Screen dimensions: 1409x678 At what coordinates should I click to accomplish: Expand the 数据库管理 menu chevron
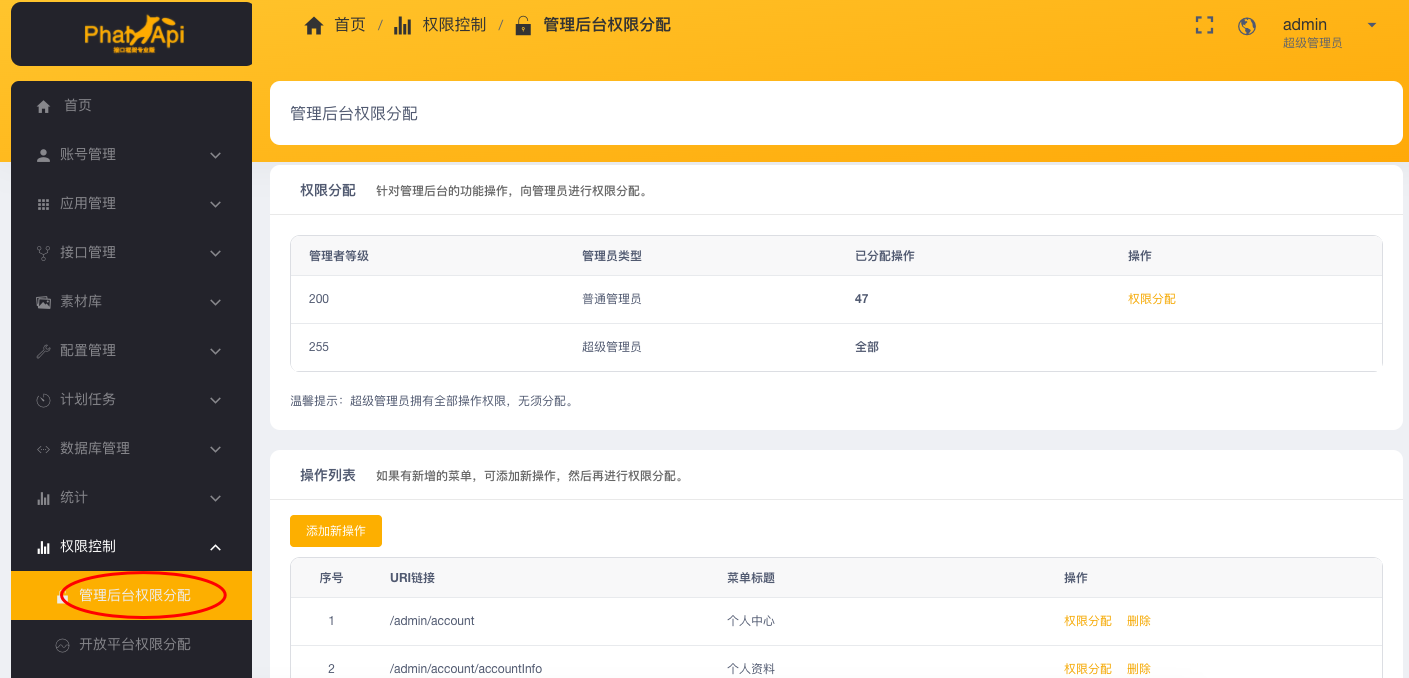pos(215,449)
